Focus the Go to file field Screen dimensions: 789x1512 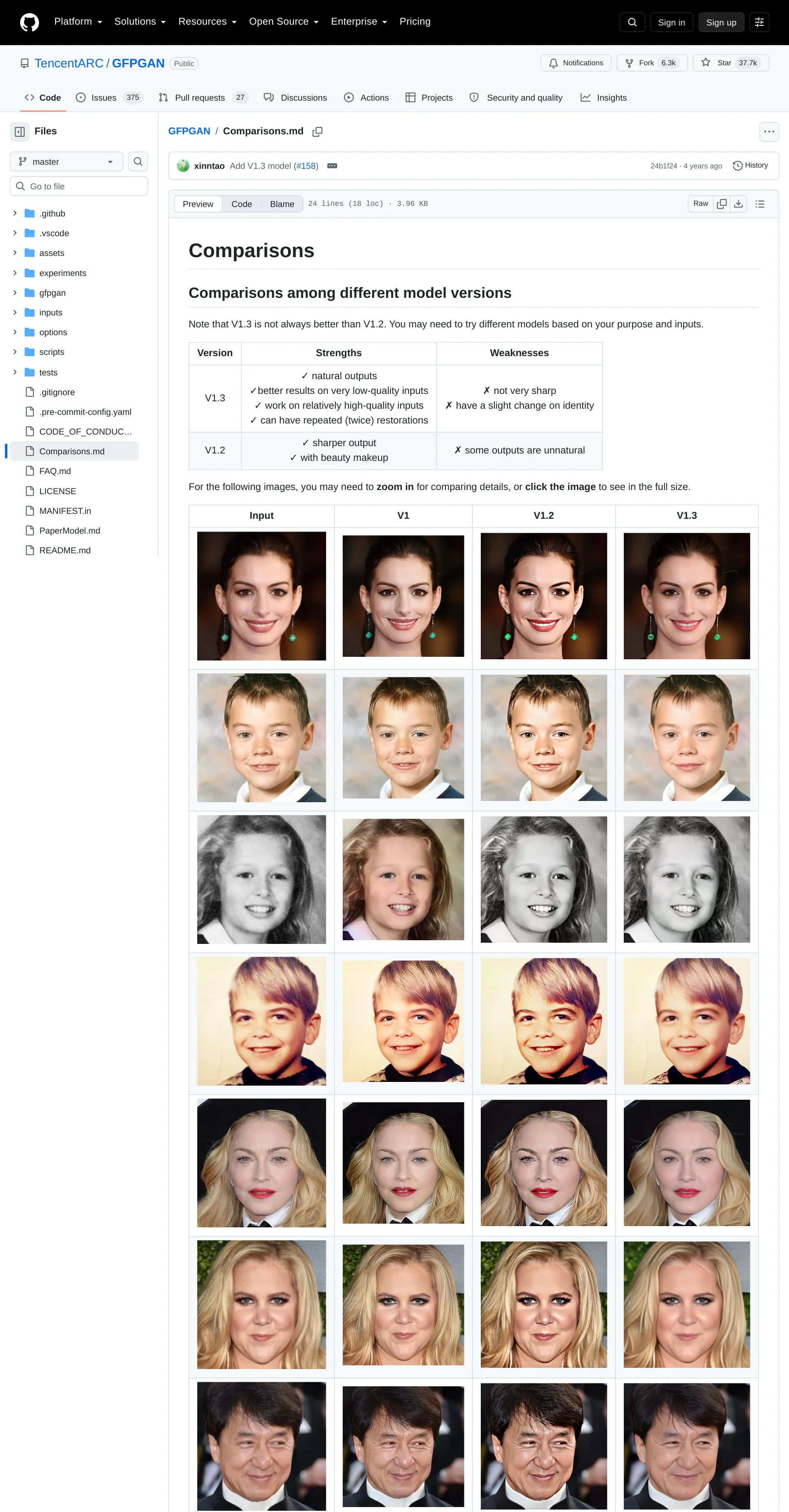[78, 186]
